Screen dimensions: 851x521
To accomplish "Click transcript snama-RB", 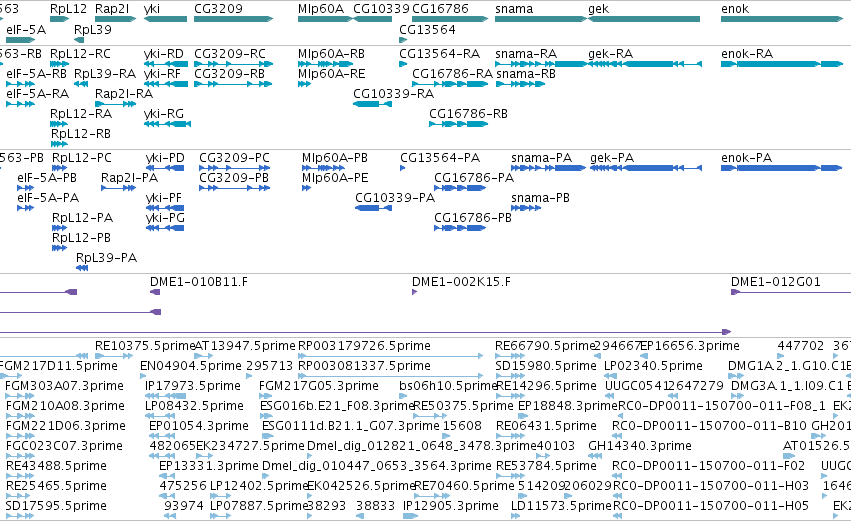I will pyautogui.click(x=520, y=84).
